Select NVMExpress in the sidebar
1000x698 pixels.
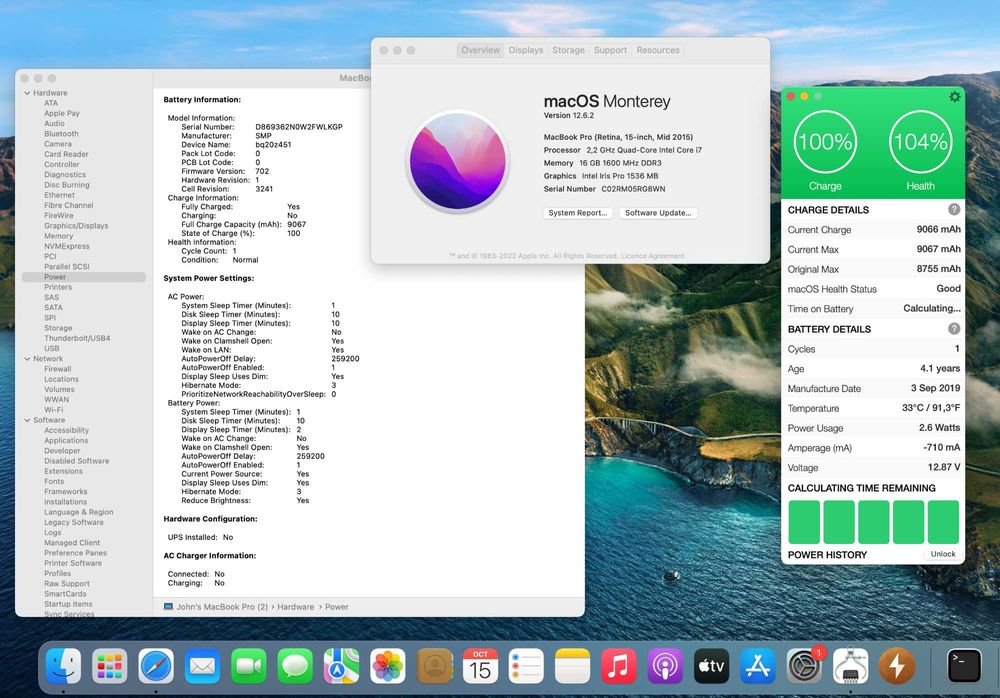point(67,246)
